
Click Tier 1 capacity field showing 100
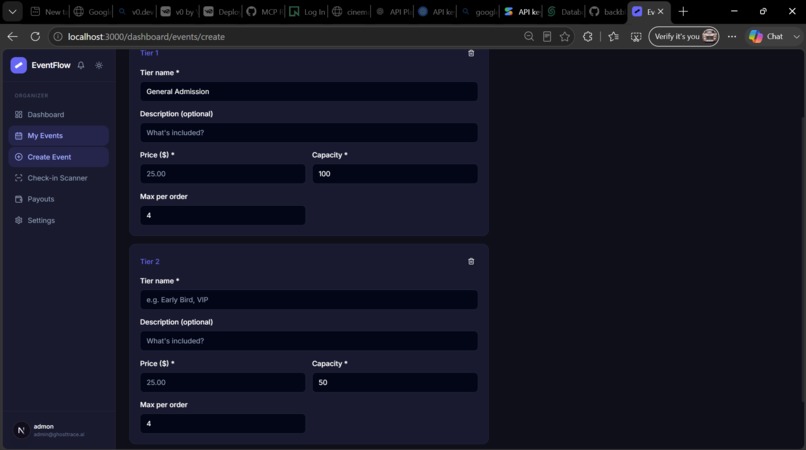click(395, 174)
